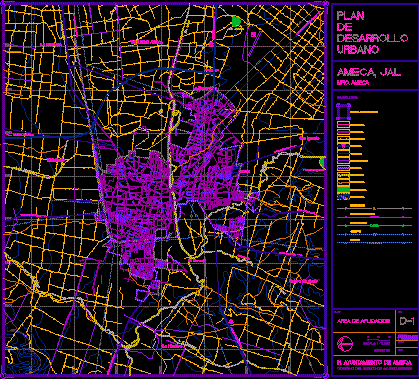Click the AMECA, JAL. heading text
This screenshot has width=419, height=379.
click(369, 72)
